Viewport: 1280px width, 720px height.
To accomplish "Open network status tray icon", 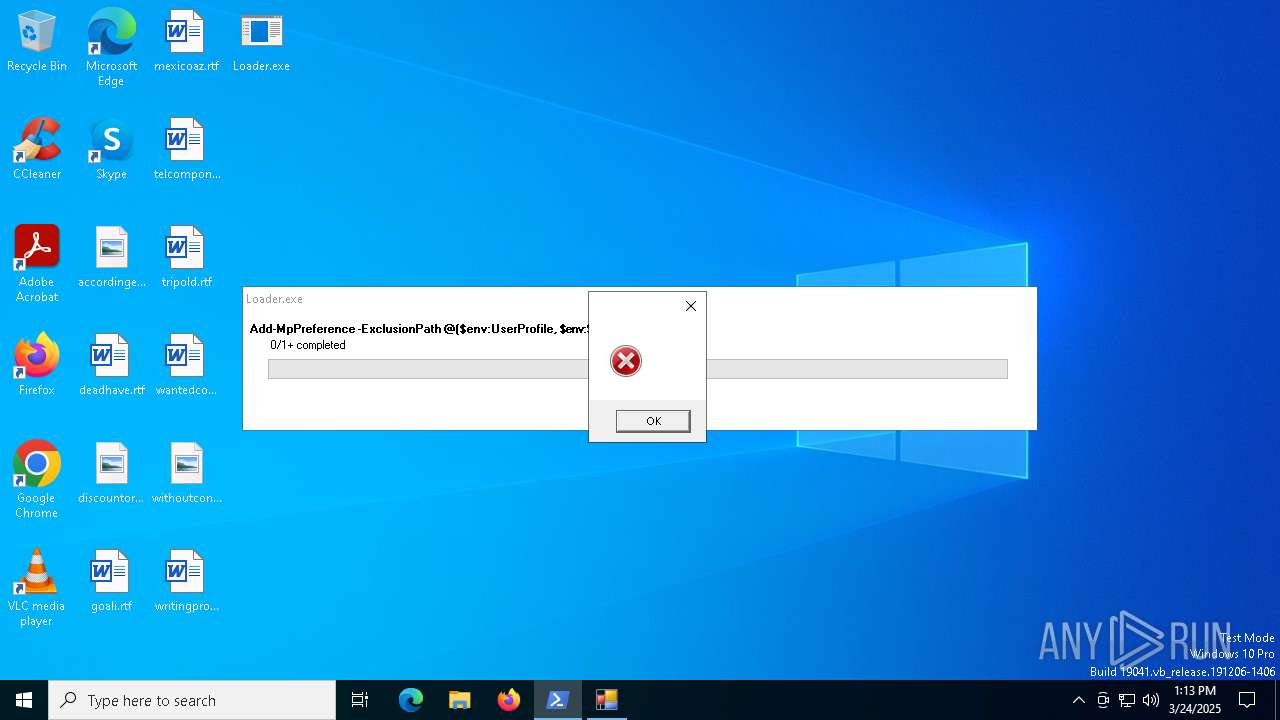I will pyautogui.click(x=1127, y=700).
